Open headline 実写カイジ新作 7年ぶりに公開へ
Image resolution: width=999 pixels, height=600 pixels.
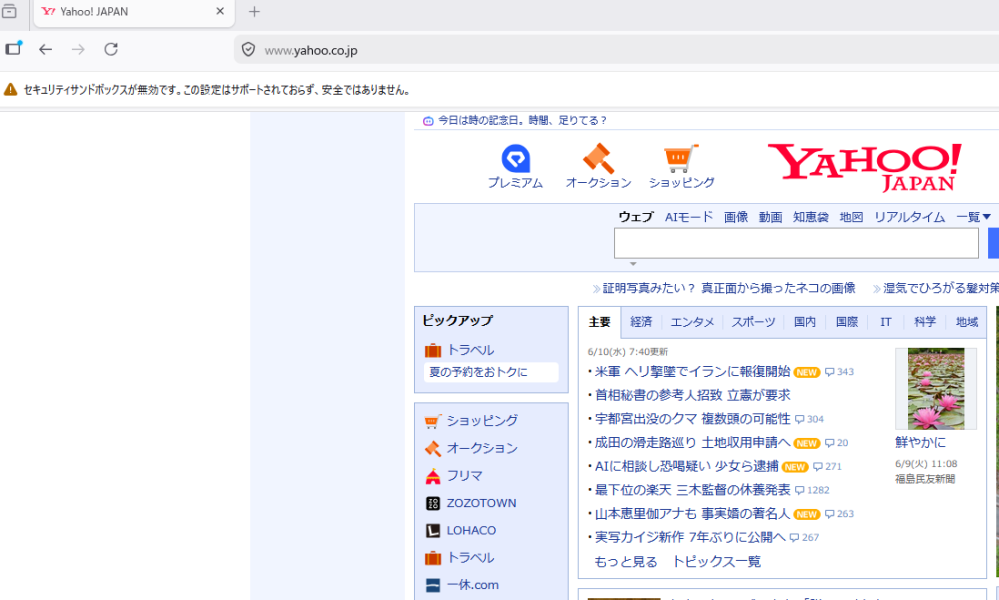pos(690,537)
